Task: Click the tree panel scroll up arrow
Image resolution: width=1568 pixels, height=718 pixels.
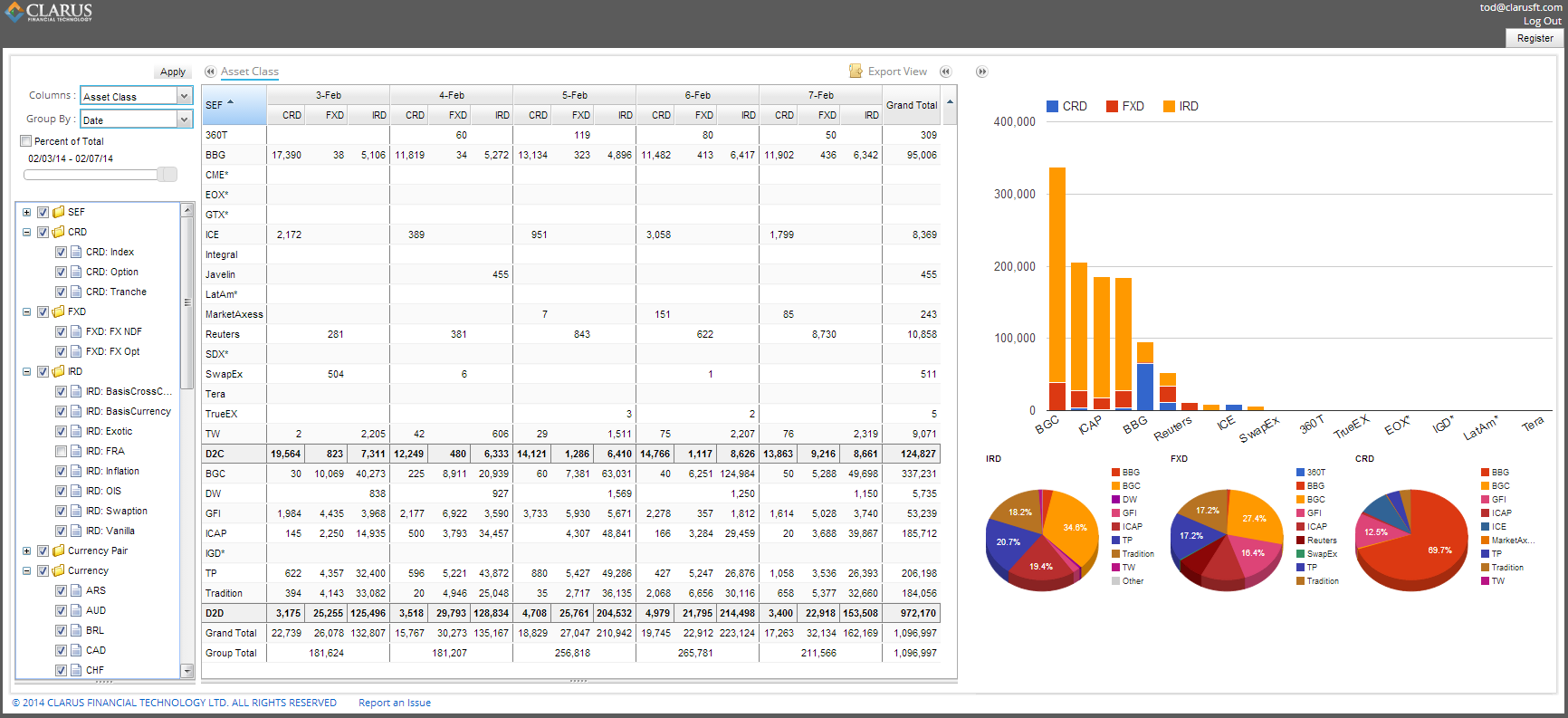Action: 187,210
